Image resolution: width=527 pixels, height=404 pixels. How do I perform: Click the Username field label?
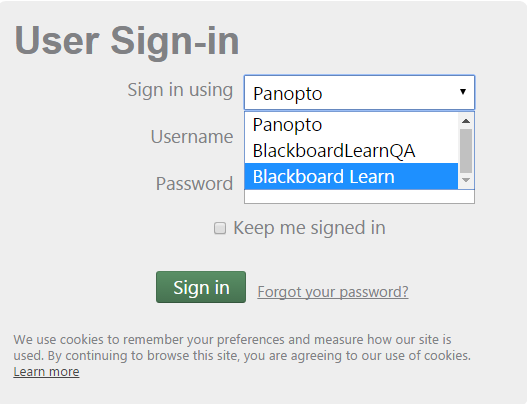click(192, 137)
